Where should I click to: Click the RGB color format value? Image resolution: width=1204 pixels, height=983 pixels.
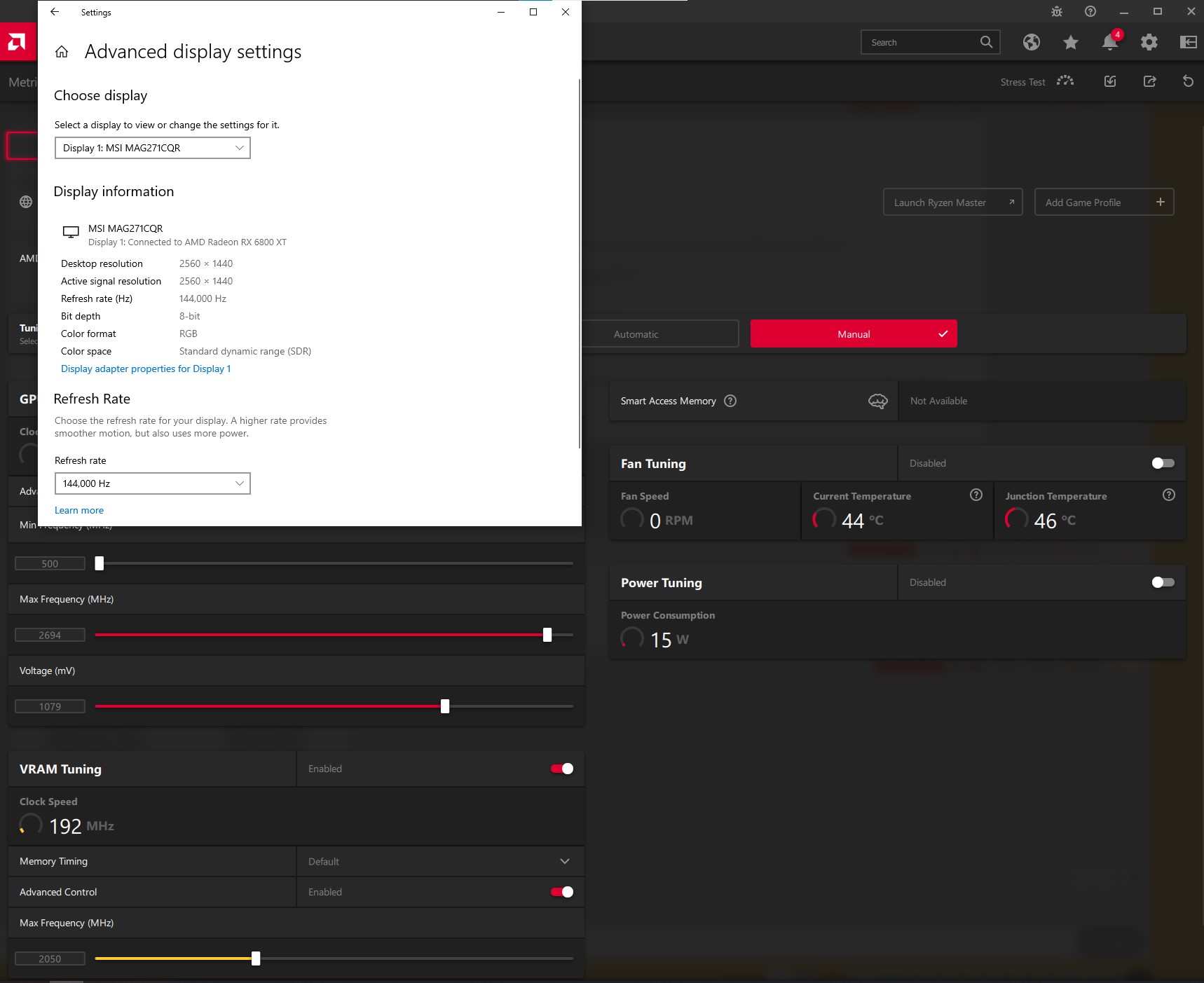pos(189,334)
